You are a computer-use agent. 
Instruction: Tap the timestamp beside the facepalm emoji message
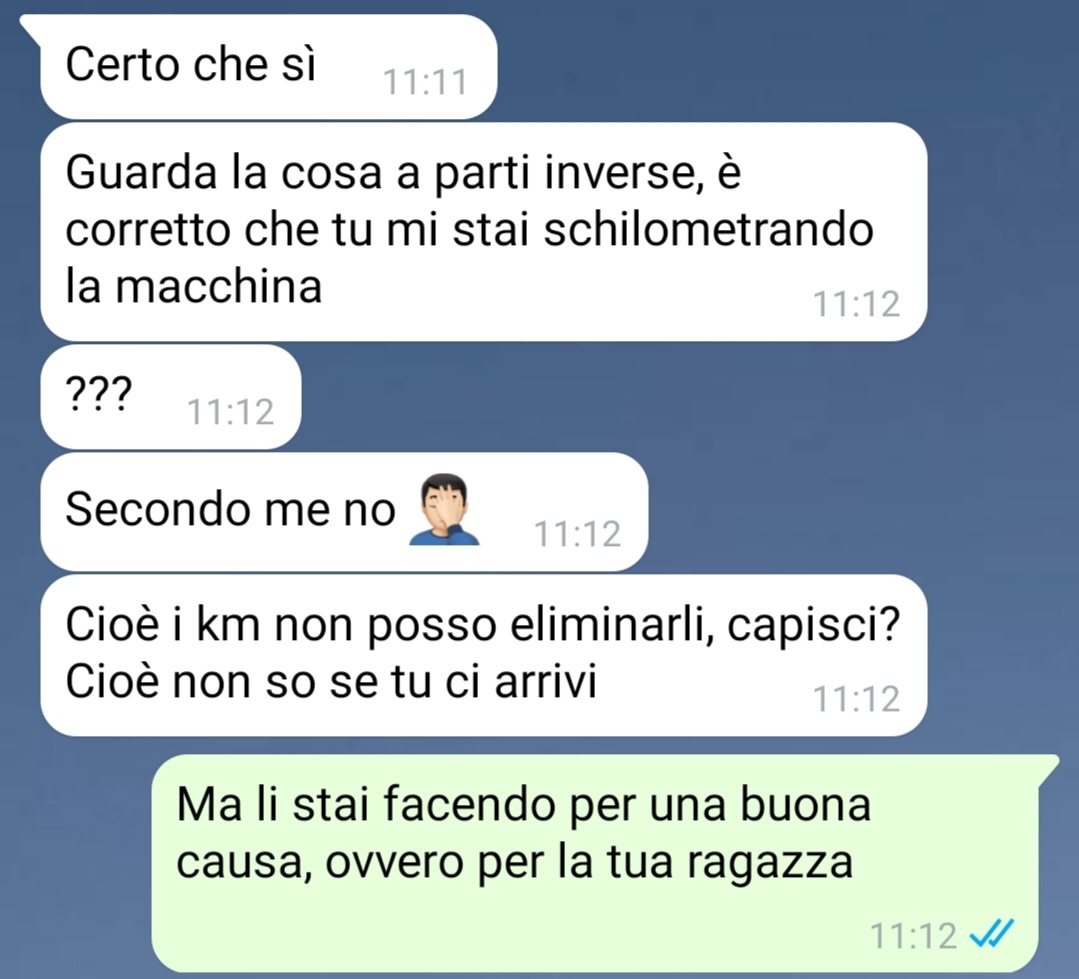[x=577, y=533]
